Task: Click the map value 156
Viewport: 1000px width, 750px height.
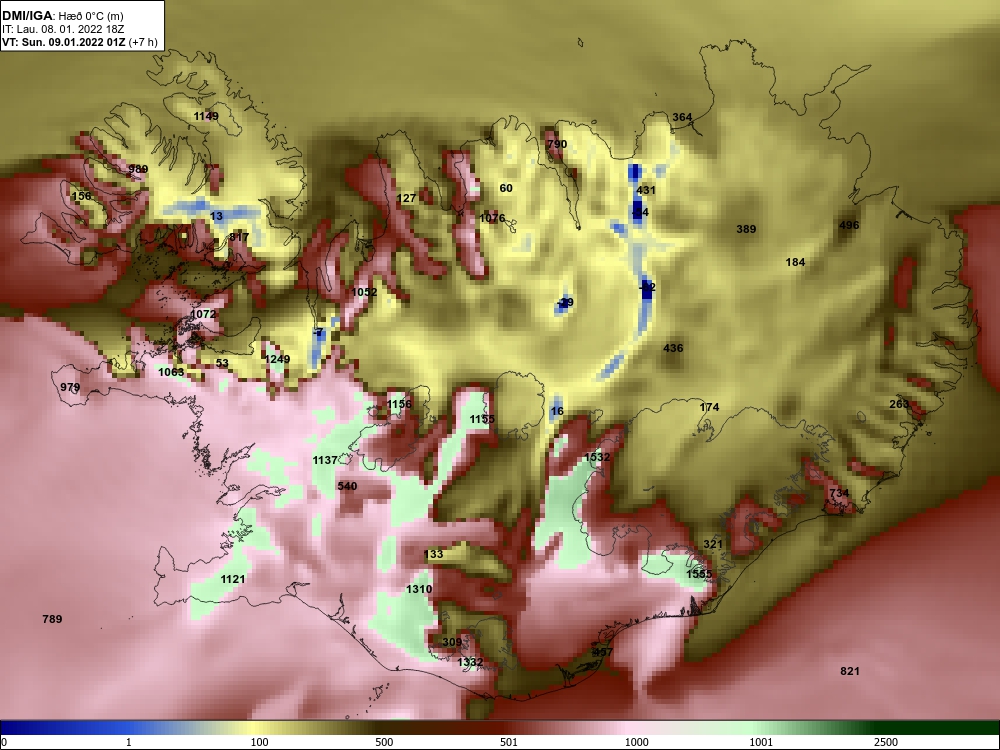Action: 81,196
